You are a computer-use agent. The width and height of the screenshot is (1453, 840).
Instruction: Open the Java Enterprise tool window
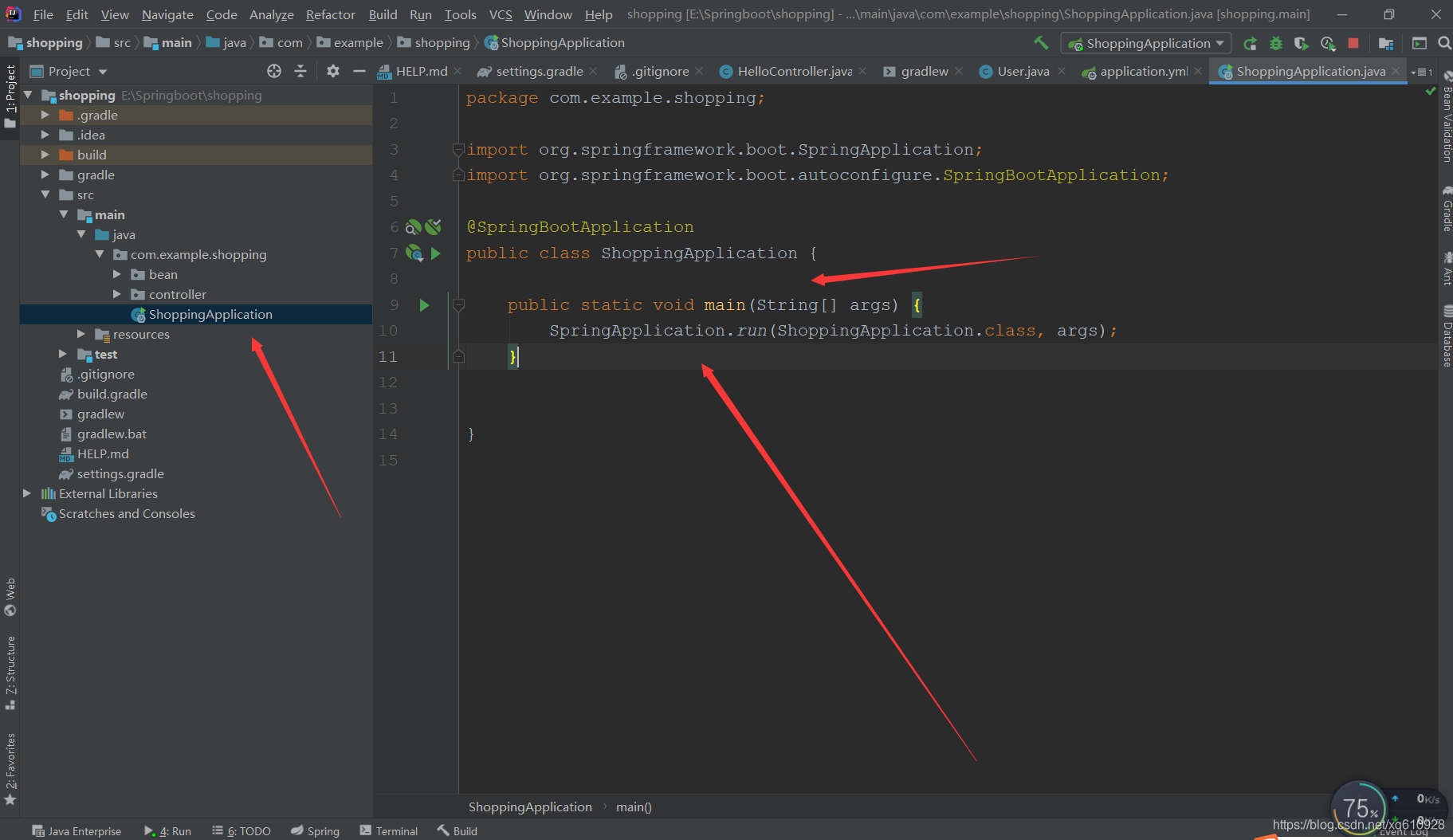[x=77, y=830]
